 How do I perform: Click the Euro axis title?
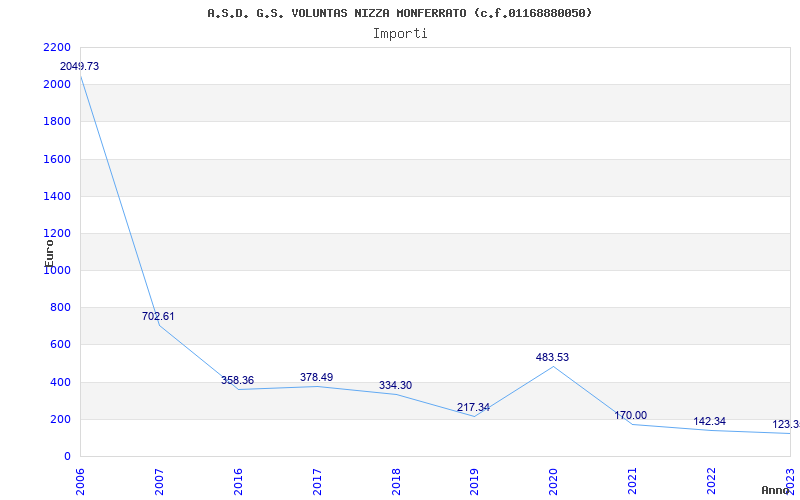click(49, 253)
